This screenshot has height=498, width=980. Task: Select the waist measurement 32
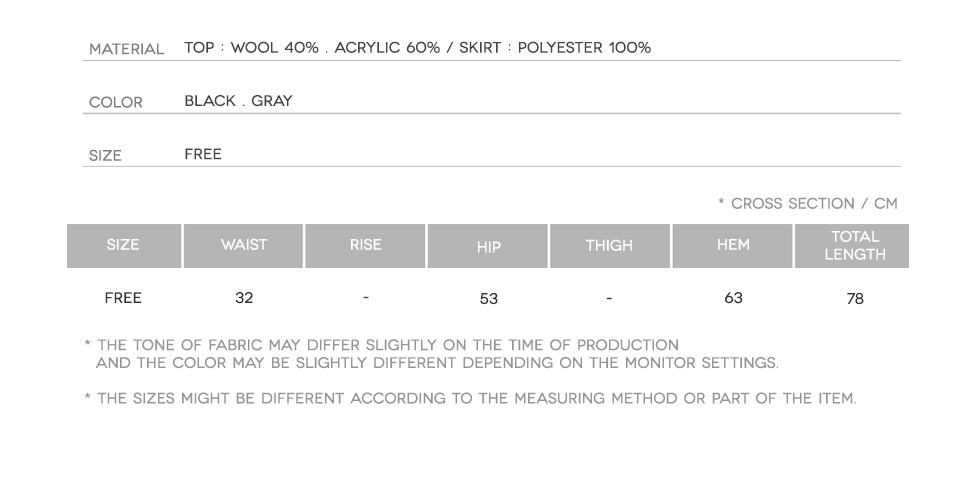244,298
